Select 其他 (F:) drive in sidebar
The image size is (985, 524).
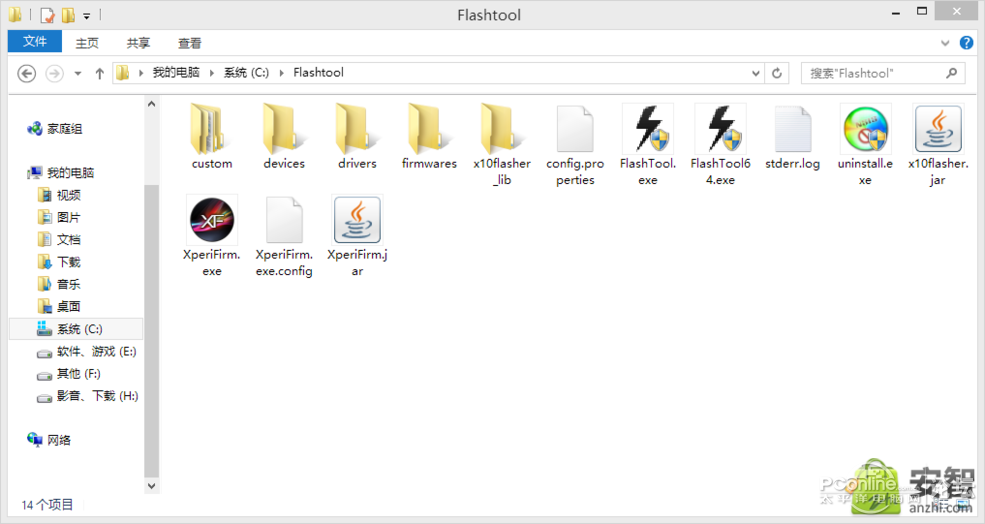[79, 374]
